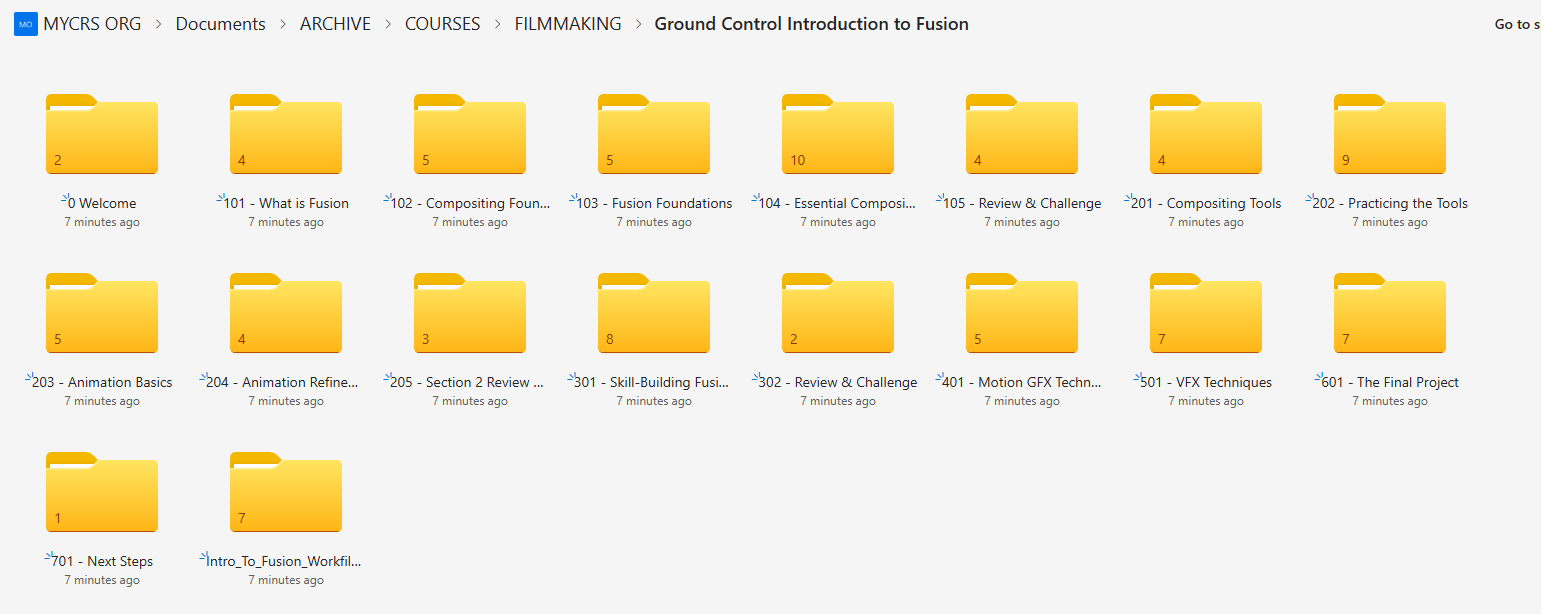The image size is (1541, 614).
Task: Open the 701 - Next Steps folder icon
Action: click(x=102, y=493)
